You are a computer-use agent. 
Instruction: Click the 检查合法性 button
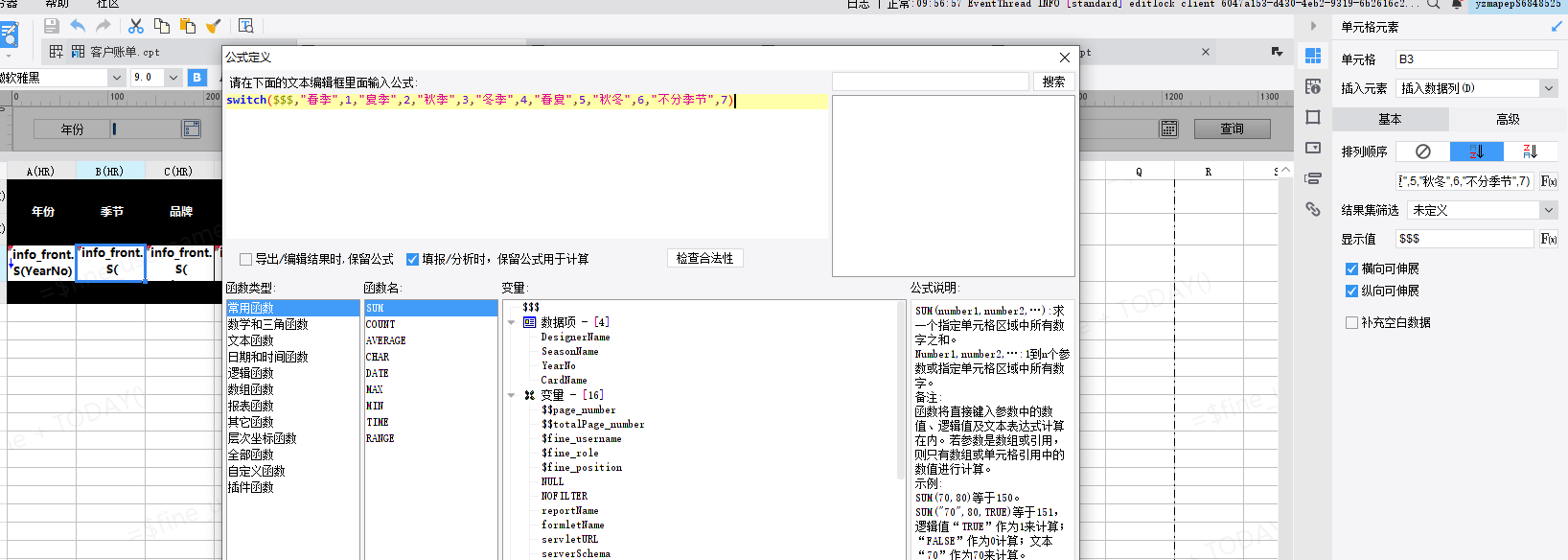[x=704, y=258]
